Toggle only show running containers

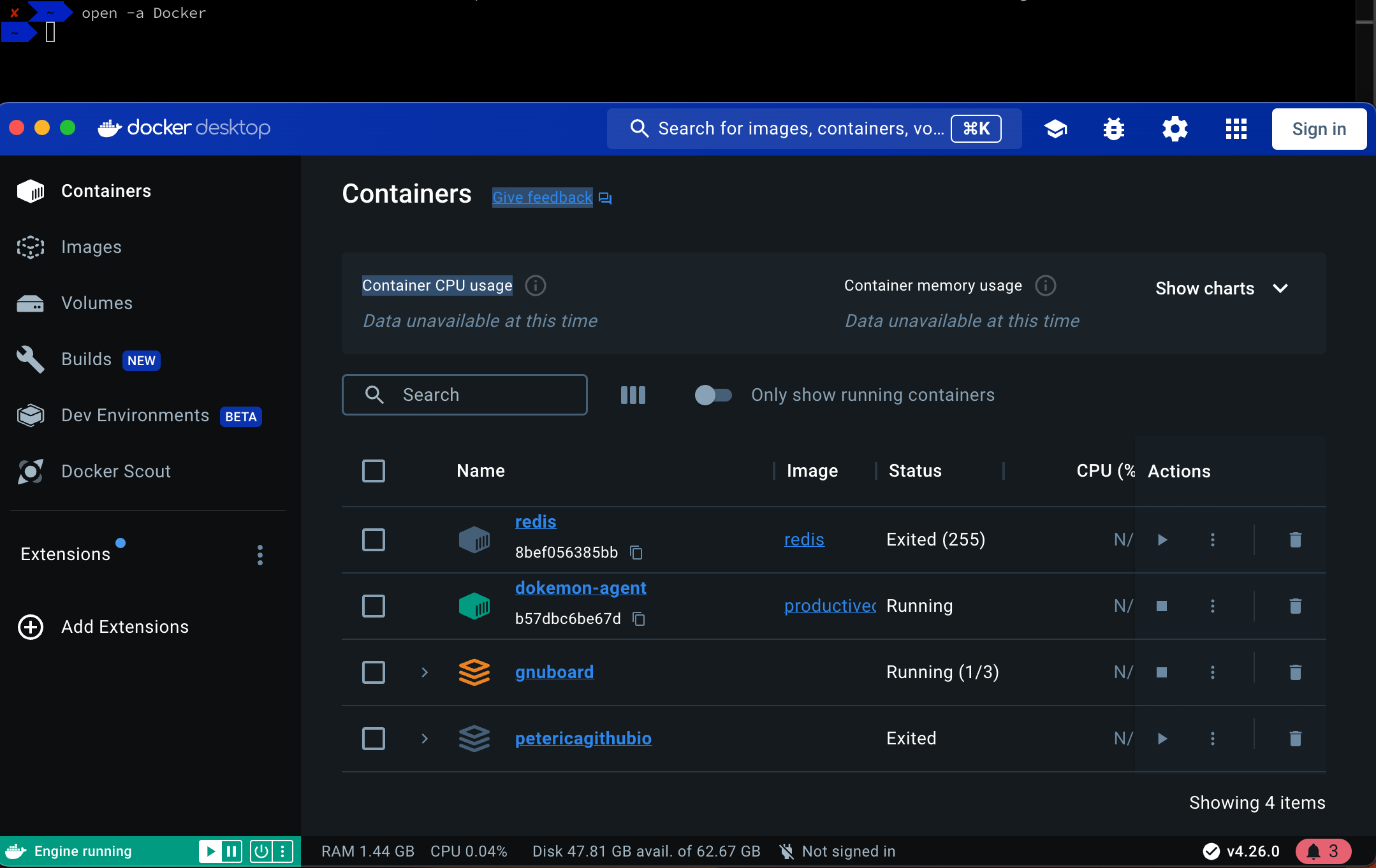(x=713, y=395)
